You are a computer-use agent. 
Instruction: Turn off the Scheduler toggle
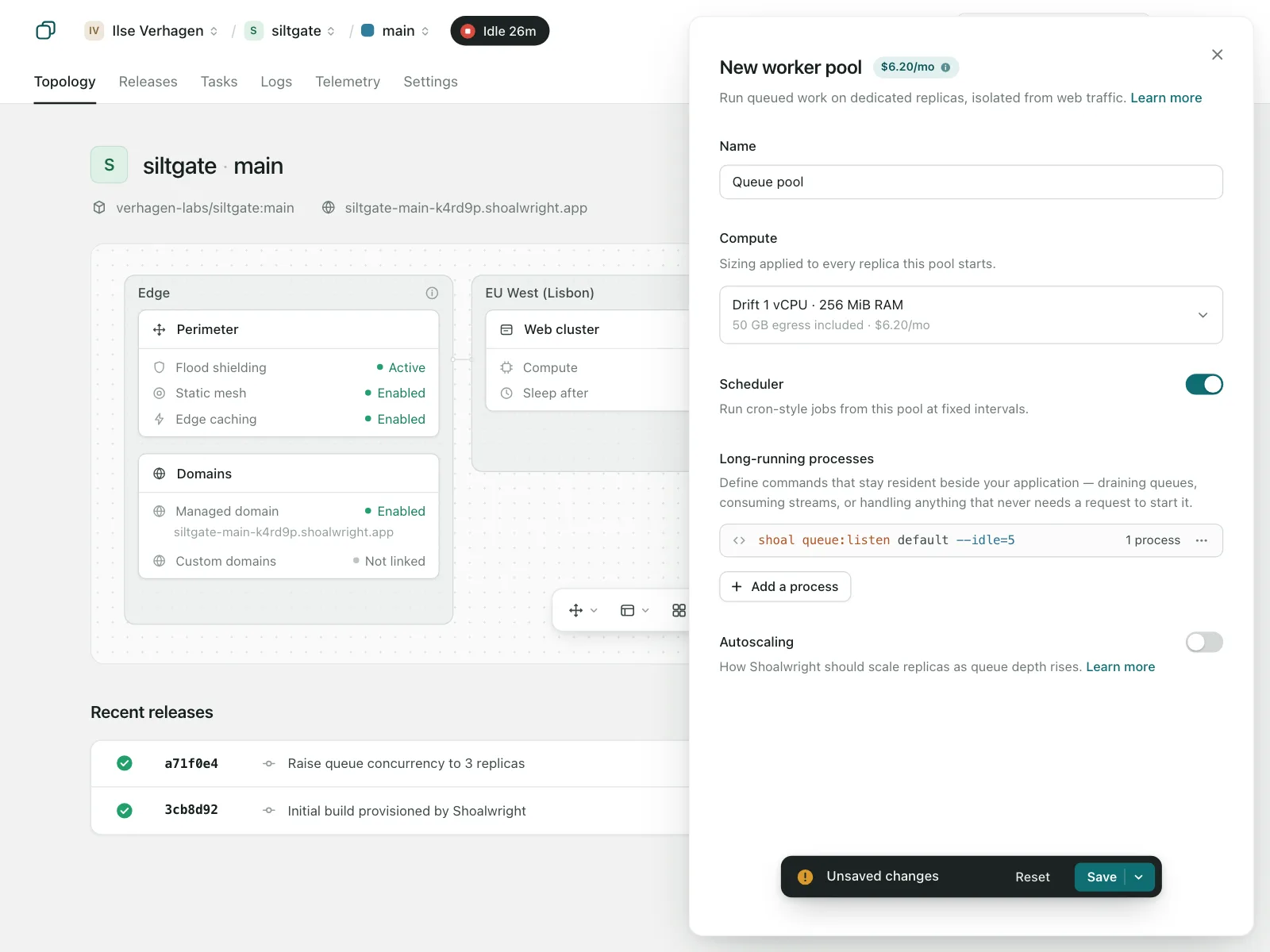[x=1204, y=385]
